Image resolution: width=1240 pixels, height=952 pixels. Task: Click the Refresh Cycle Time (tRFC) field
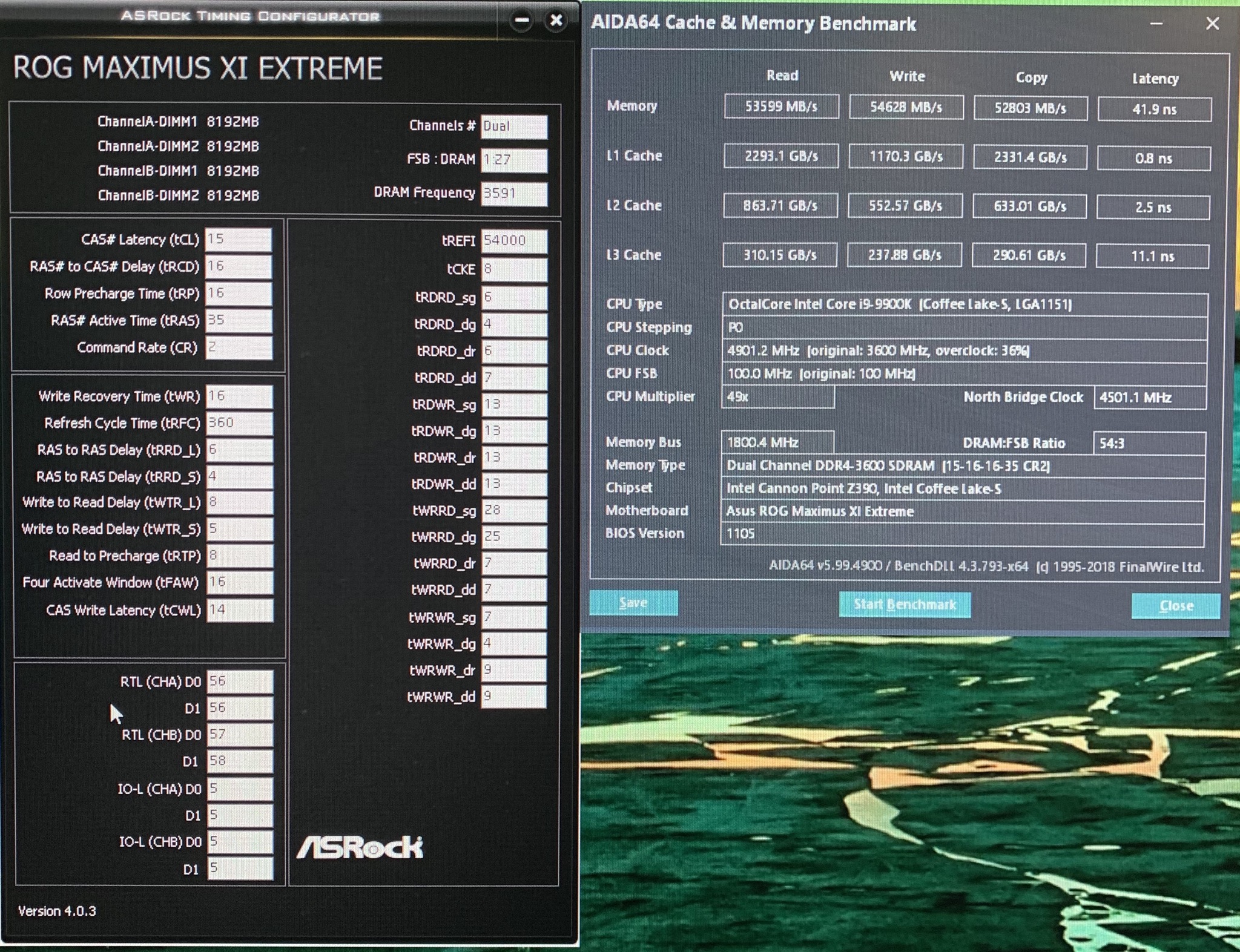pyautogui.click(x=239, y=423)
